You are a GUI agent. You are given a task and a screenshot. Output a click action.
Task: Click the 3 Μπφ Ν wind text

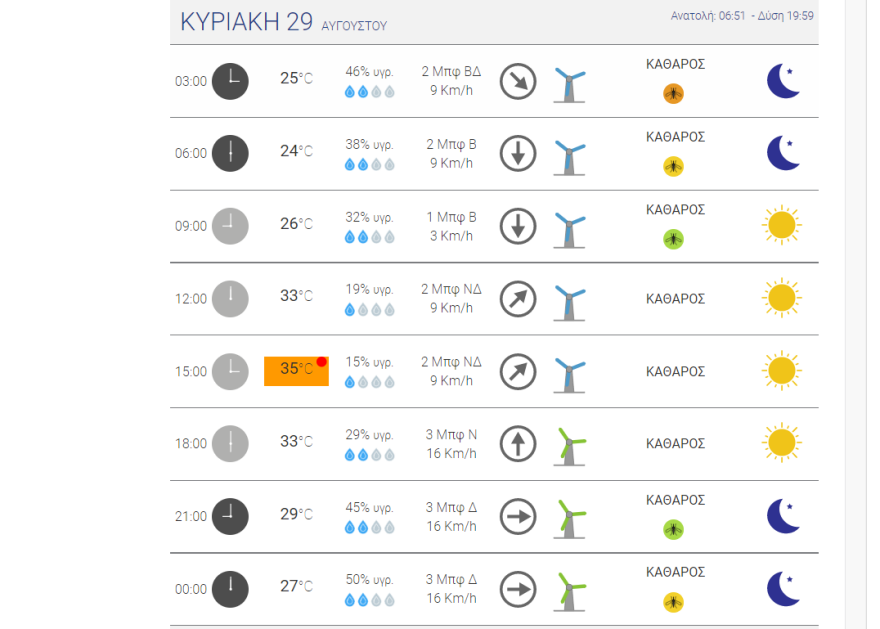451,434
